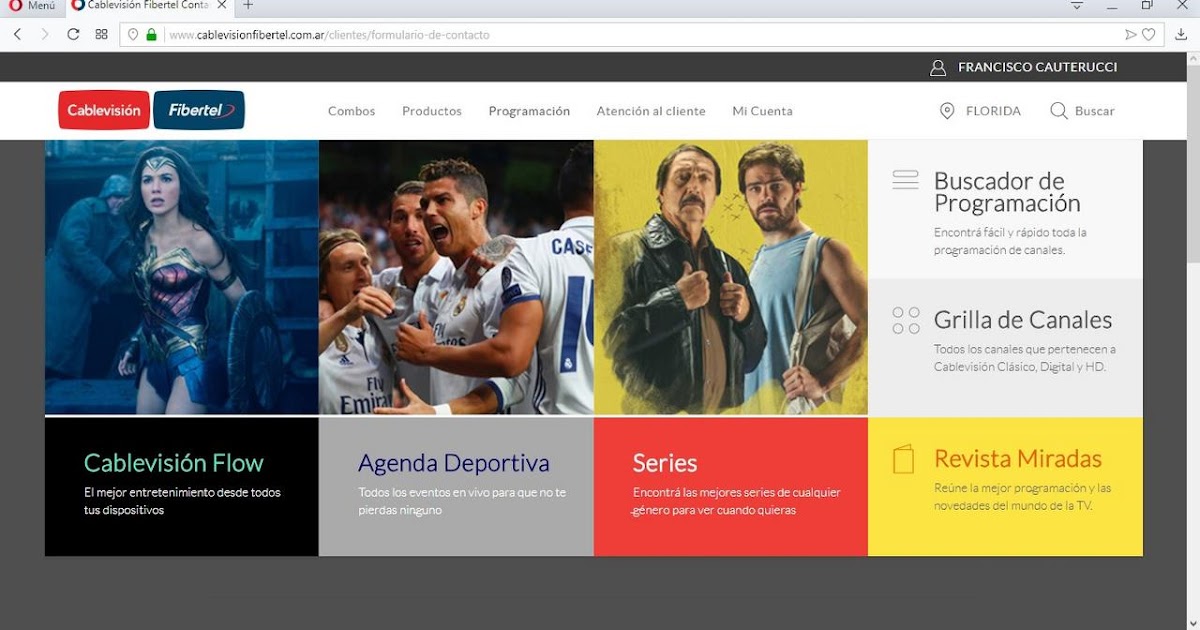Open the Combos menu
Screen dimensions: 1200x630
(352, 111)
